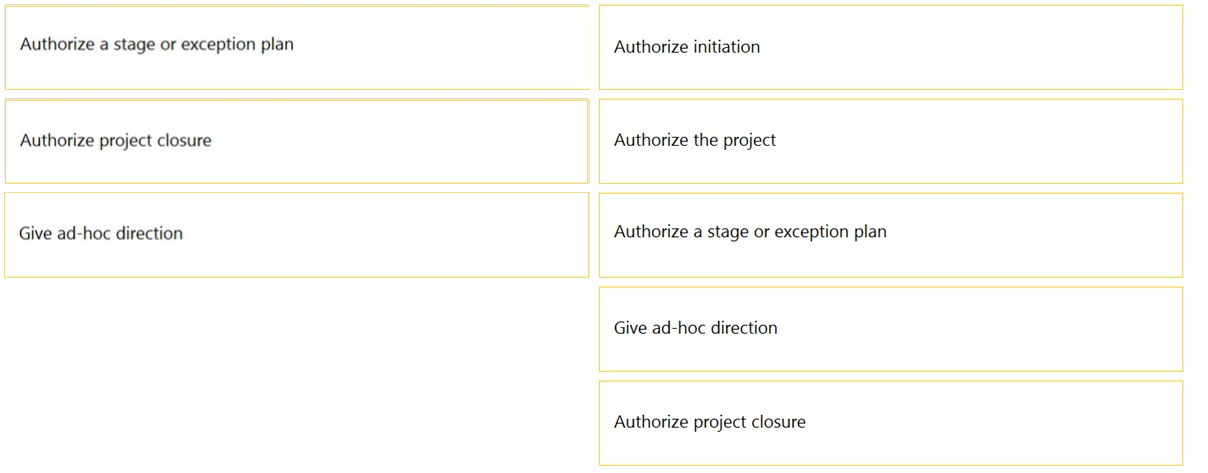Highlight the middle-left card 'Authorize project closure'
Image resolution: width=1208 pixels, height=473 pixels.
point(297,141)
